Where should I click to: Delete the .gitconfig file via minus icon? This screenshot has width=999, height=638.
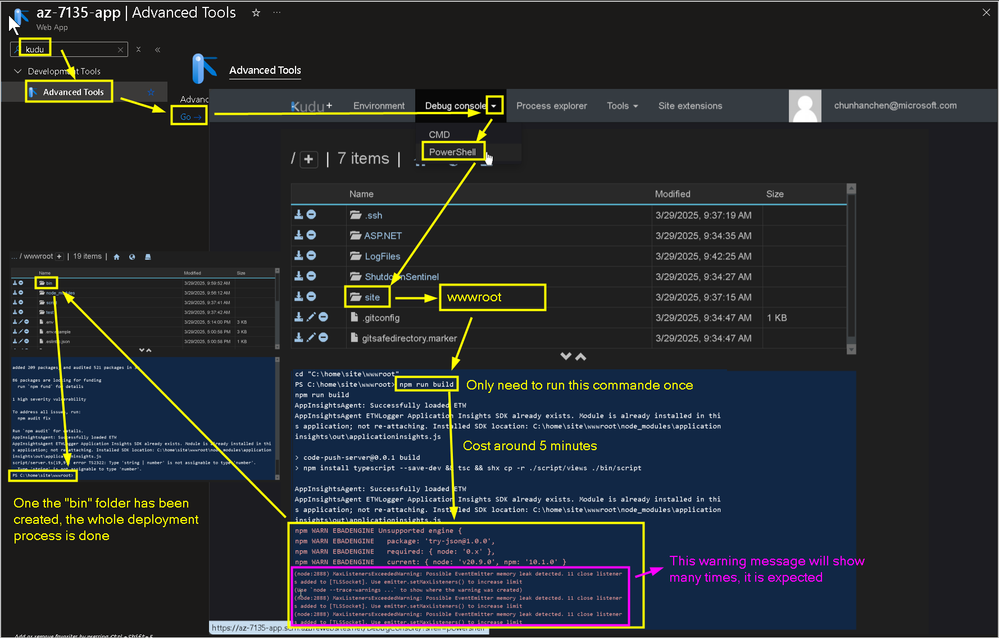[323, 317]
